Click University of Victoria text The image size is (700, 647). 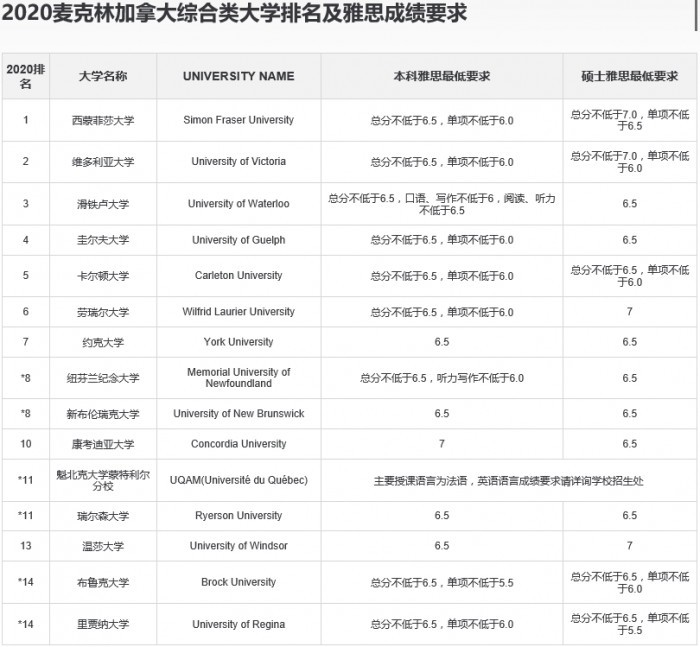238,161
